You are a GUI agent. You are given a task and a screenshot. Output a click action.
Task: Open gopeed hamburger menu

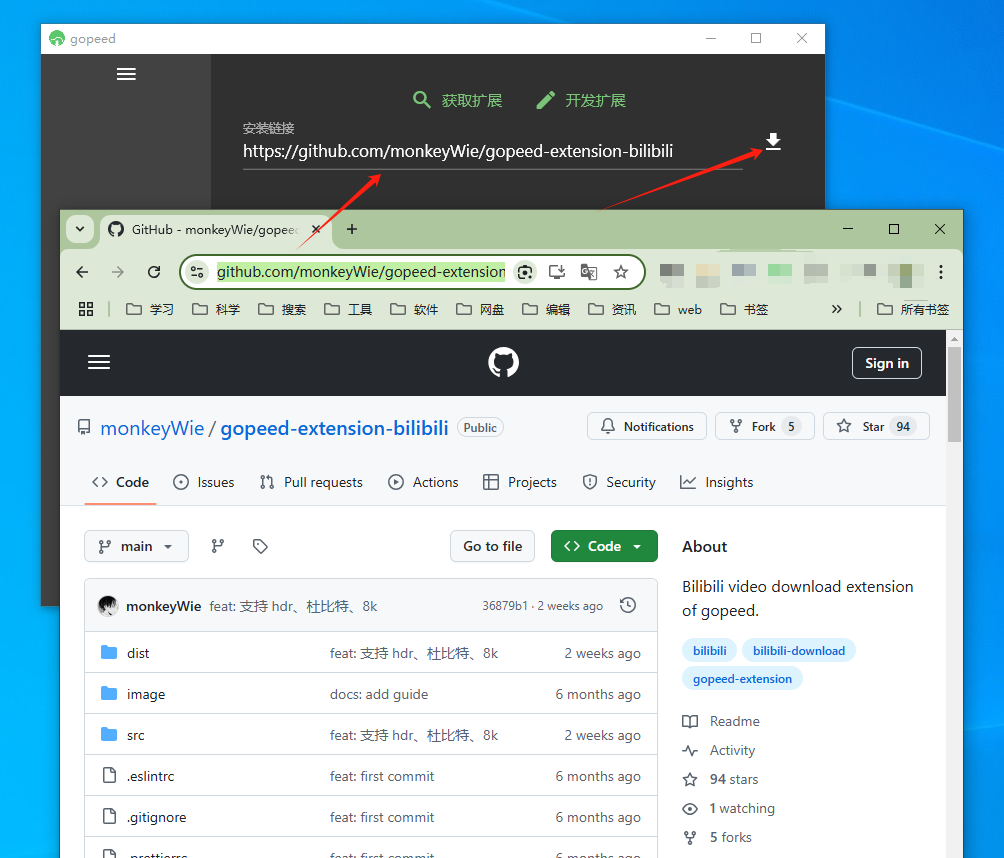126,74
